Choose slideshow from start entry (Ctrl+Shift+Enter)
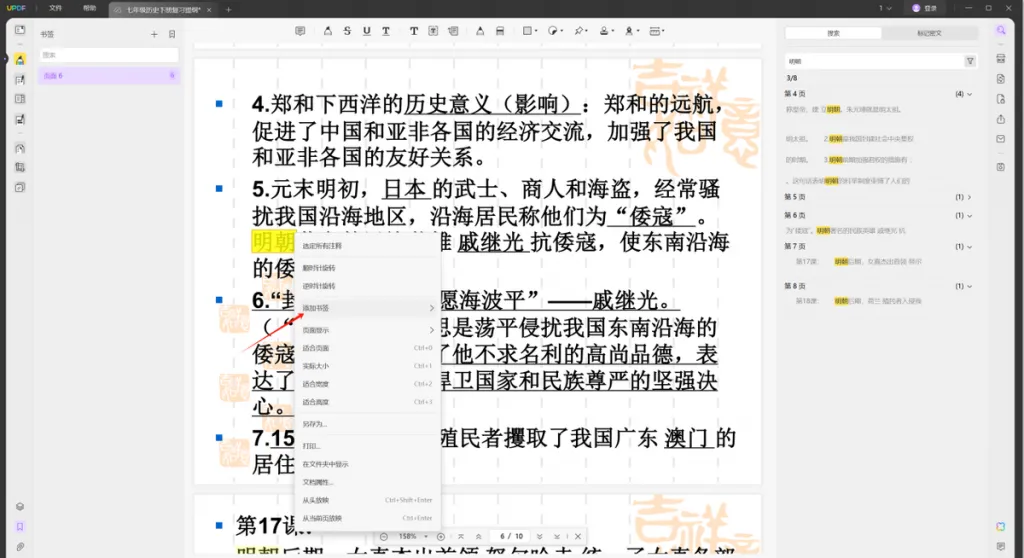This screenshot has height=558, width=1024. (368, 500)
